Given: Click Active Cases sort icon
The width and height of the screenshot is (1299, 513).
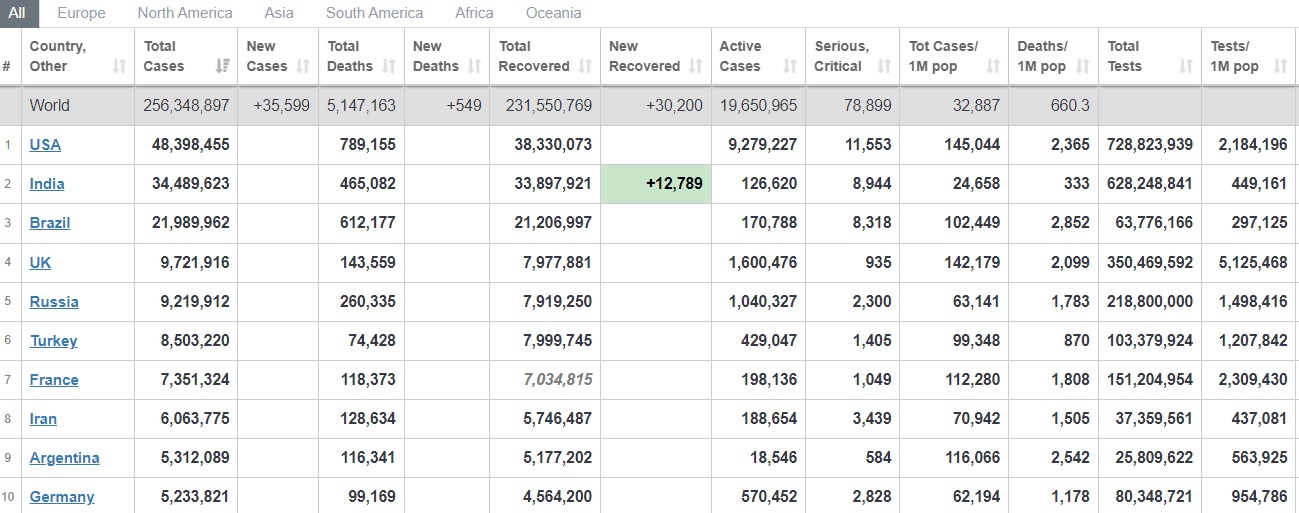Looking at the screenshot, I should 790,67.
